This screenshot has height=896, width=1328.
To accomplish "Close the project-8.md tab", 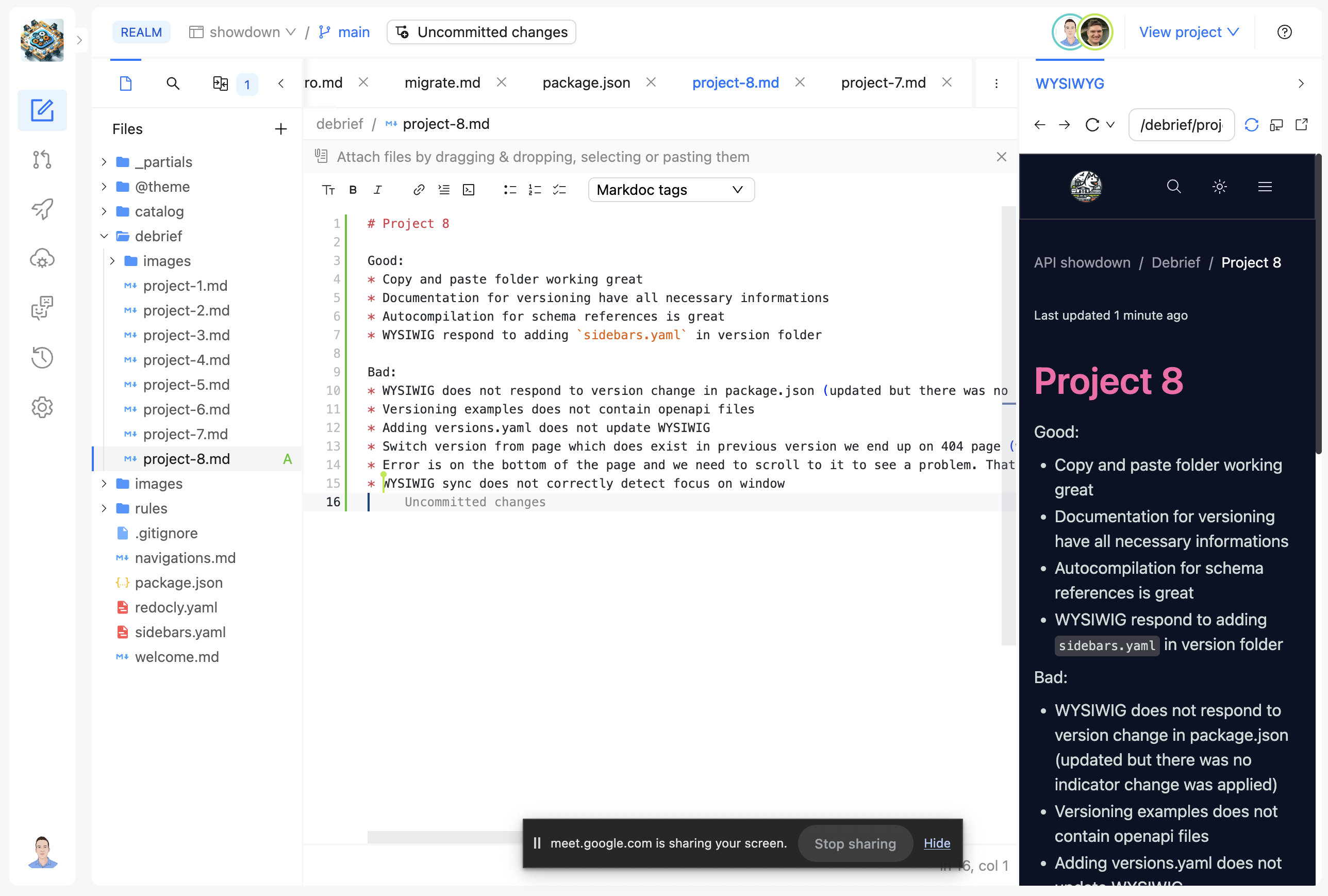I will pos(800,82).
